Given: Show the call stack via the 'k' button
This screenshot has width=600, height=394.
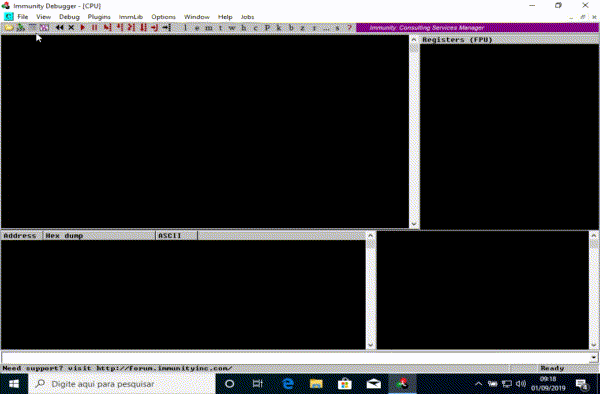Looking at the screenshot, I should point(279,28).
